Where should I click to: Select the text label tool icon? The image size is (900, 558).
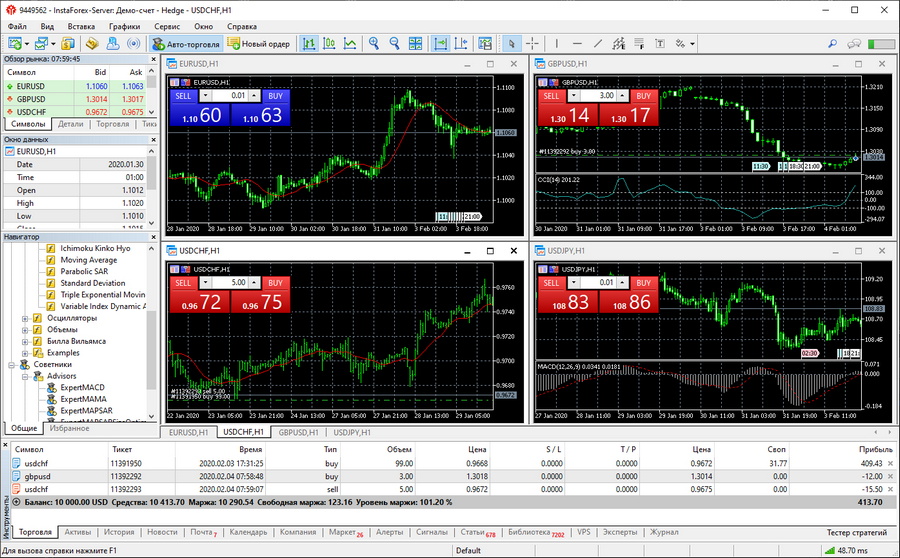[x=662, y=44]
